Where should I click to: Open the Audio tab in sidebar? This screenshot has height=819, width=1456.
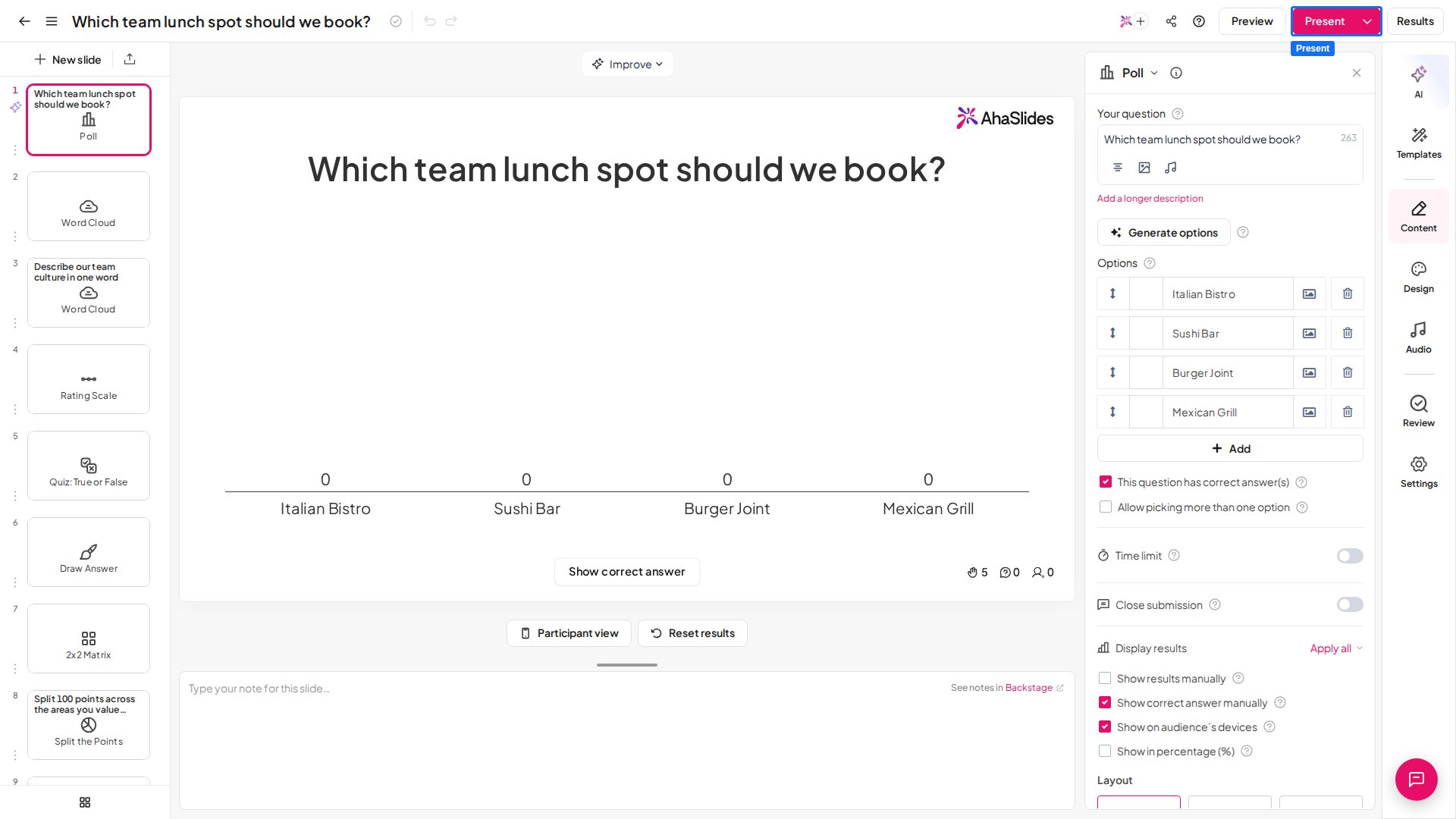tap(1418, 338)
